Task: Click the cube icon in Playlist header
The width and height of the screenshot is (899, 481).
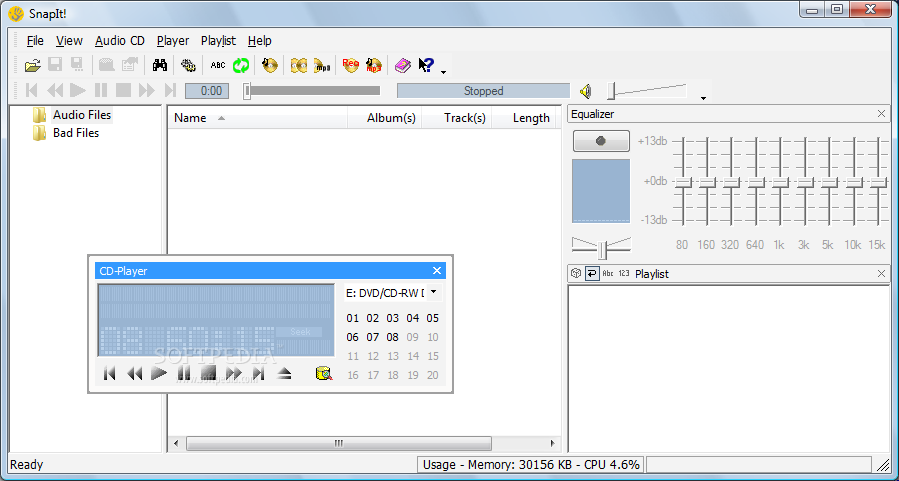Action: coord(576,273)
